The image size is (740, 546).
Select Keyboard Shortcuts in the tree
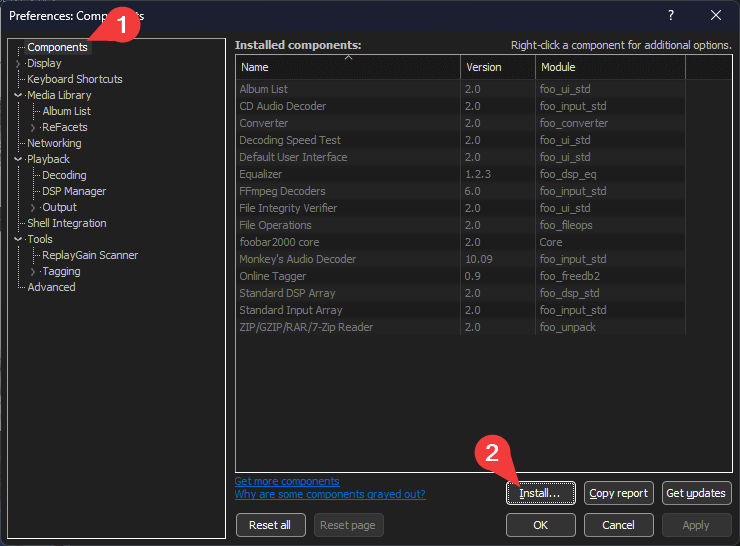(75, 79)
